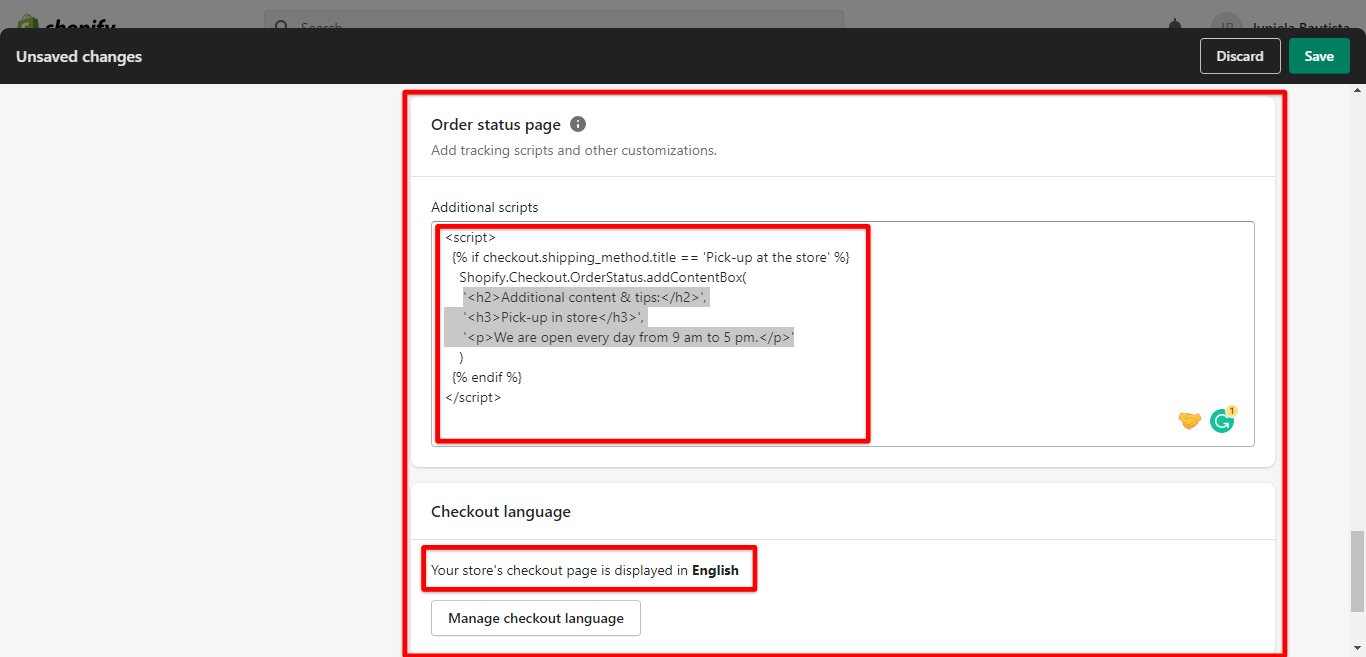Click the info icon beside Order status page
Viewport: 1366px width, 657px height.
(578, 125)
